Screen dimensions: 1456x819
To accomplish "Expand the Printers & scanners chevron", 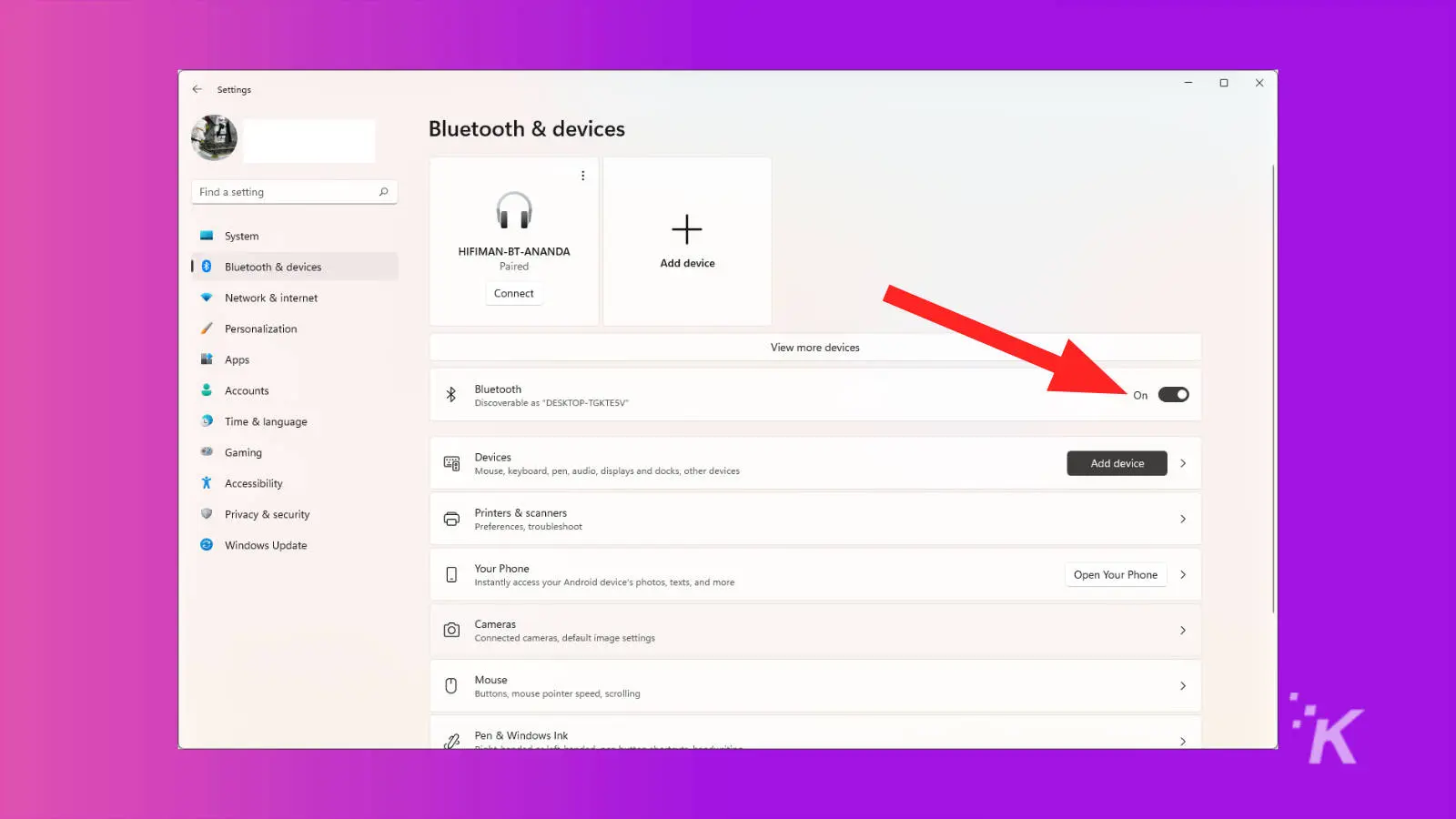I will point(1183,519).
